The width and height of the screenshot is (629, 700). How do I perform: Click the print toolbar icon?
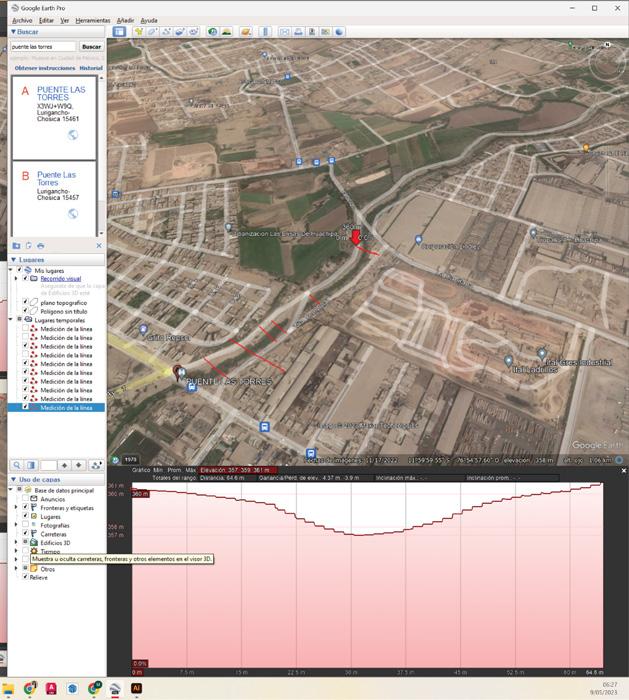coord(298,32)
